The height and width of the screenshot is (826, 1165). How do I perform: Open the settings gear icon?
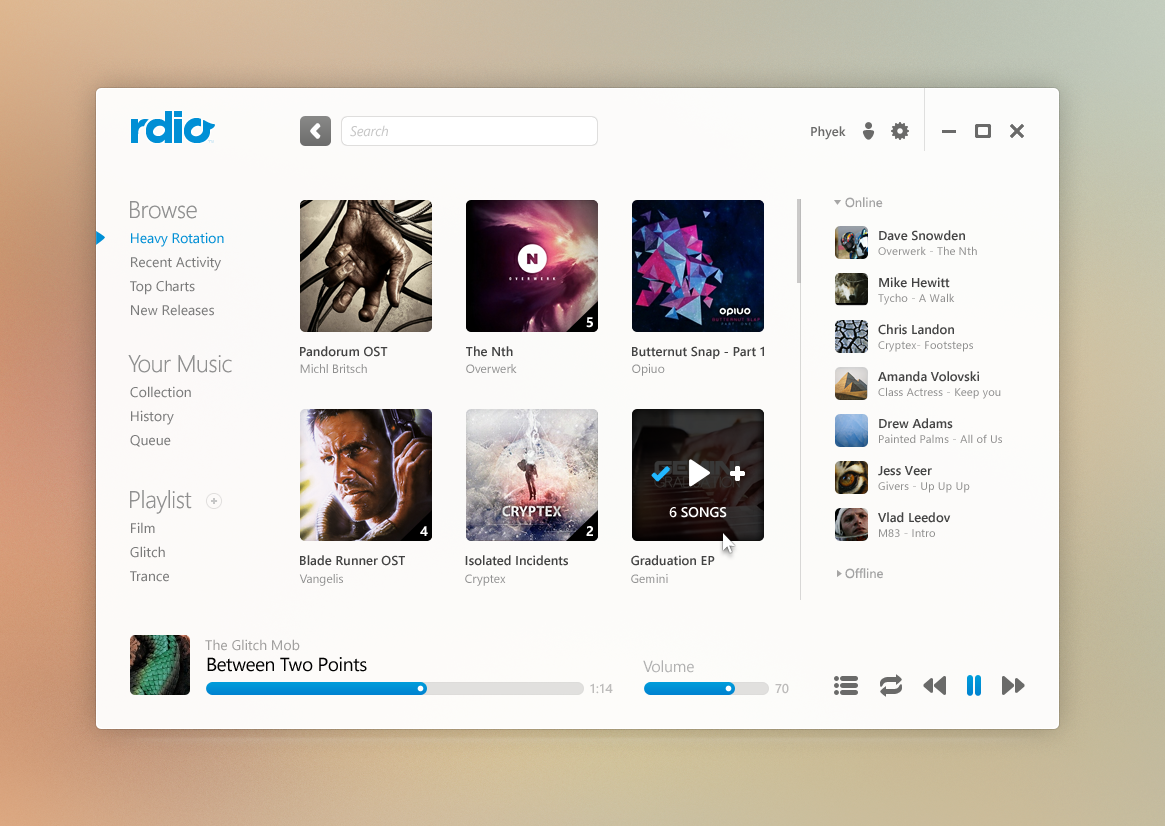coord(900,131)
